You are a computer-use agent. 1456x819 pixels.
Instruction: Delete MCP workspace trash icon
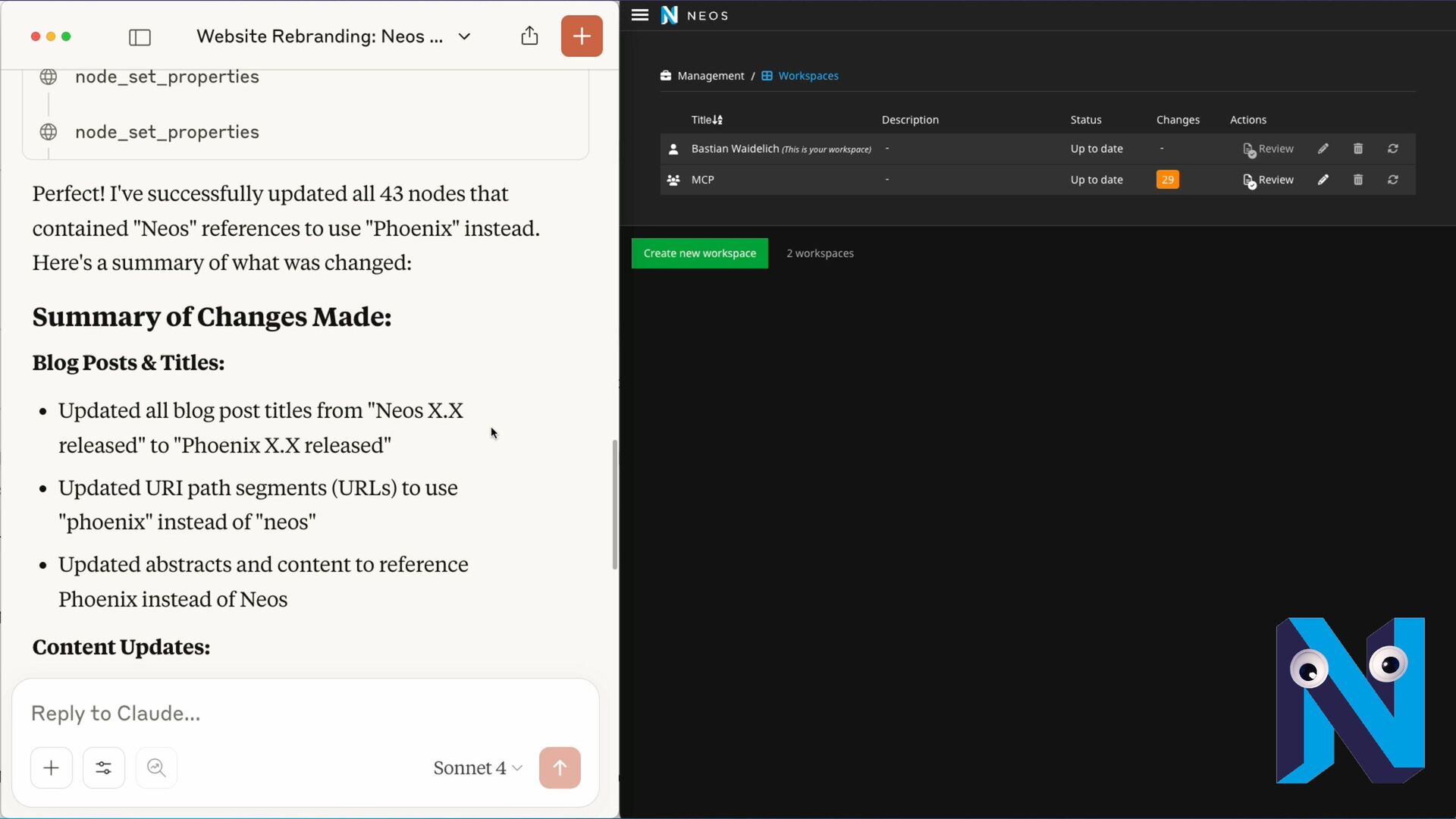tap(1358, 180)
